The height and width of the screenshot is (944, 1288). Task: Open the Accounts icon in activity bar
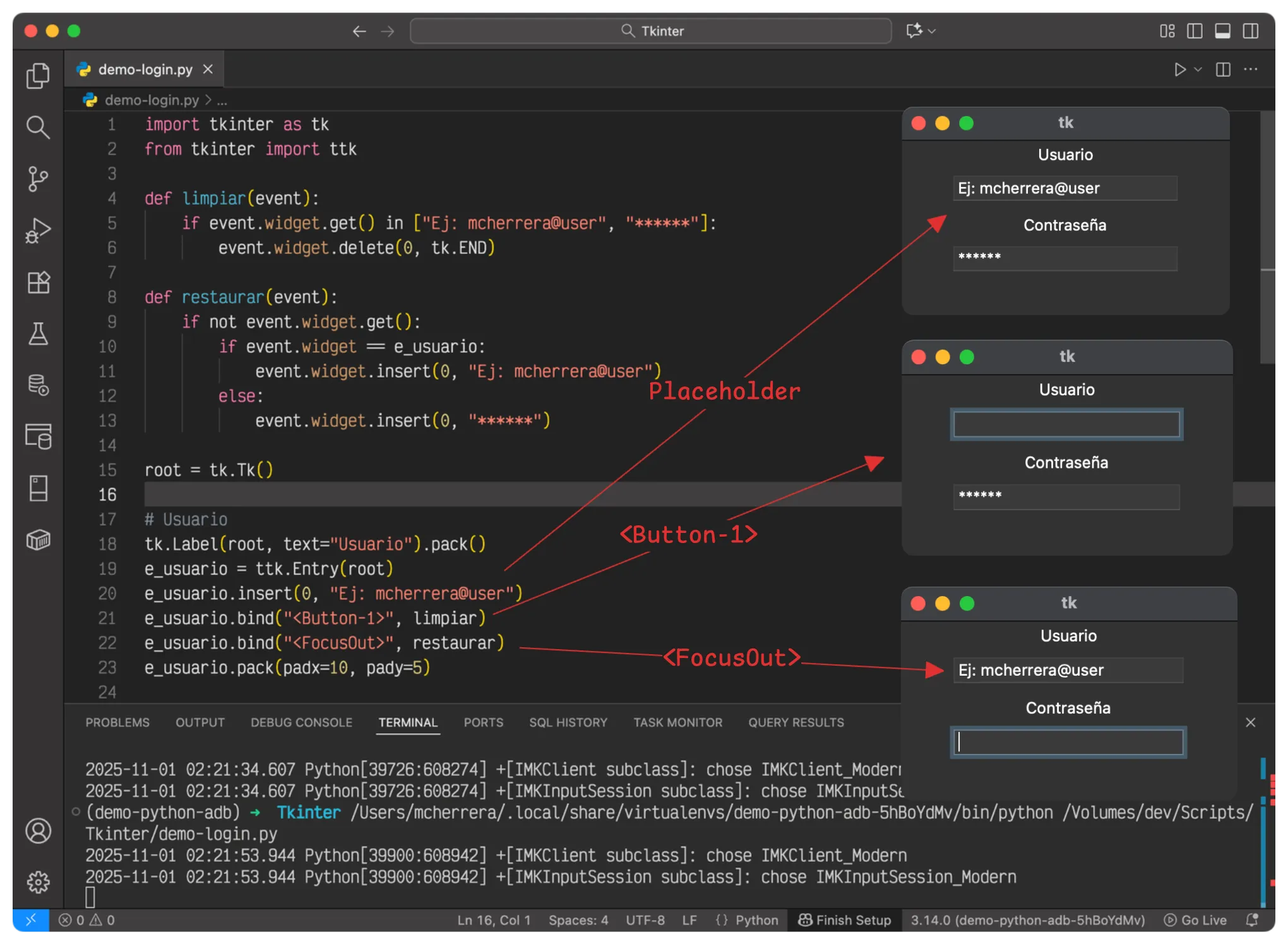tap(38, 831)
